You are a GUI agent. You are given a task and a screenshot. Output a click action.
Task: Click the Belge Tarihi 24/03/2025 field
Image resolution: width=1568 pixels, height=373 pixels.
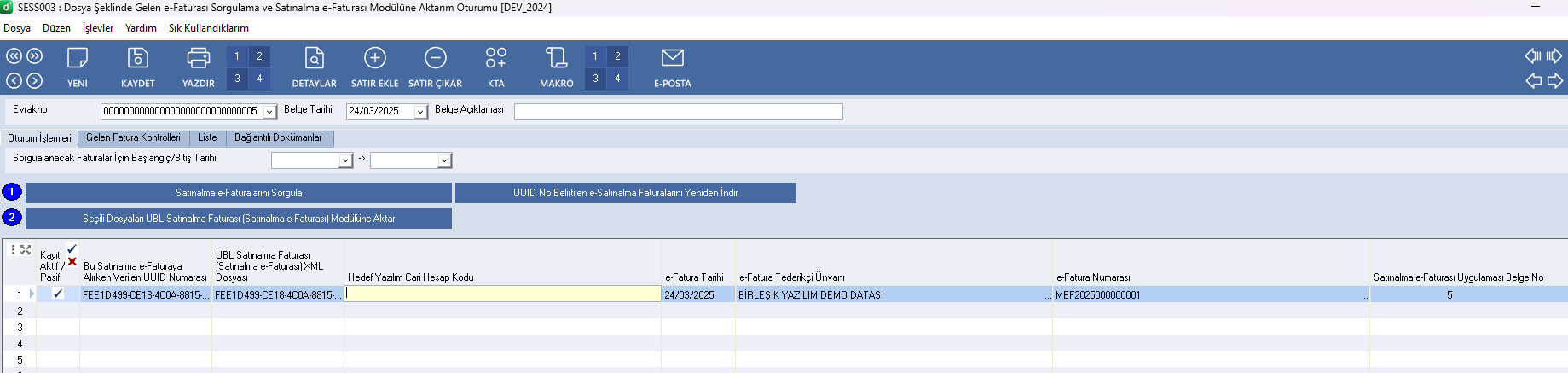click(x=380, y=112)
